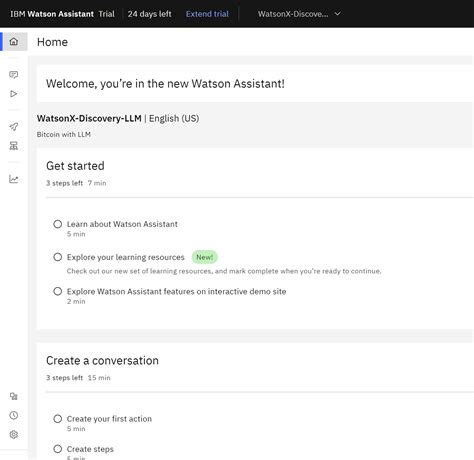
Task: Open 'Explore your learning resources' link text
Action: pos(125,257)
